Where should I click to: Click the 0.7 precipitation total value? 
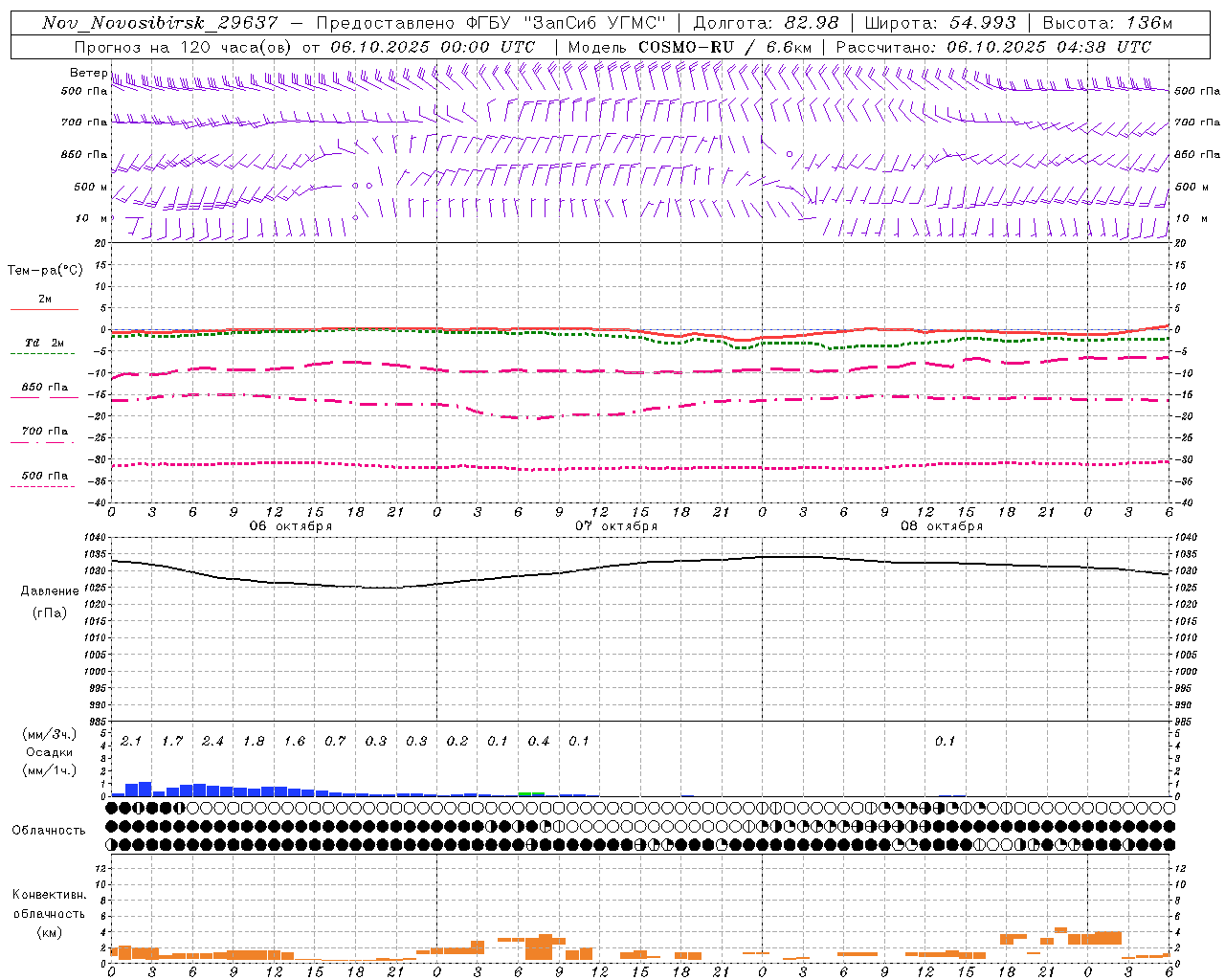335,741
